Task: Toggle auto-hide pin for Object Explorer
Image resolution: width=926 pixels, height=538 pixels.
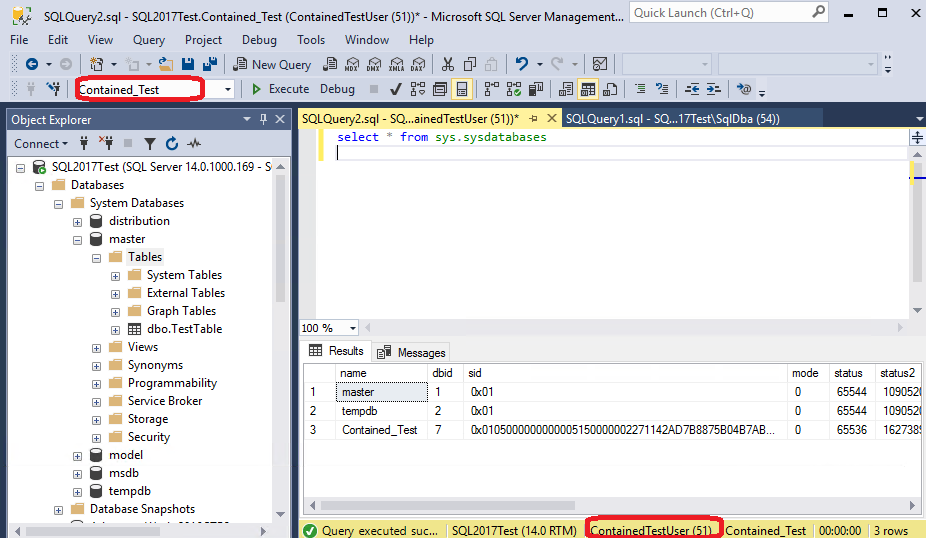Action: (263, 119)
